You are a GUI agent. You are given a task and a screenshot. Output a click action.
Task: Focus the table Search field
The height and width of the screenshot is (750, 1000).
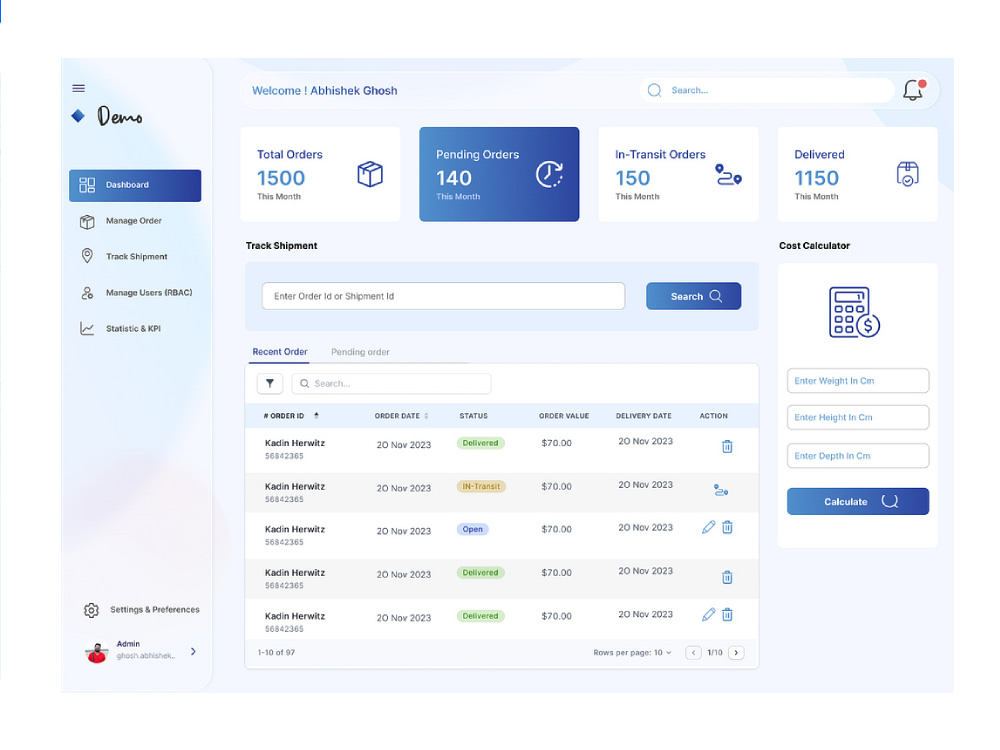pyautogui.click(x=392, y=383)
